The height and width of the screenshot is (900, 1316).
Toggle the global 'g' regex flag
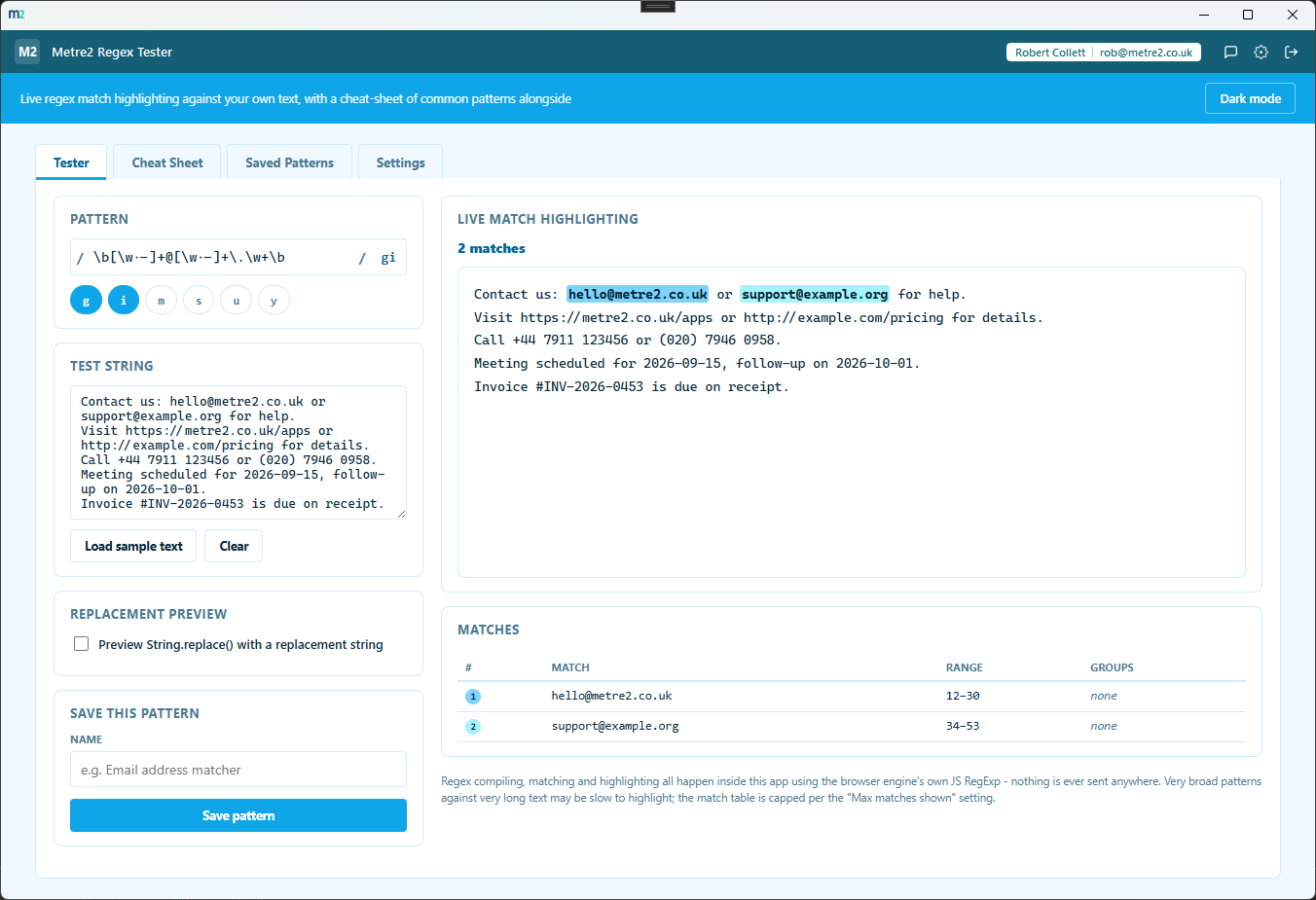point(86,301)
